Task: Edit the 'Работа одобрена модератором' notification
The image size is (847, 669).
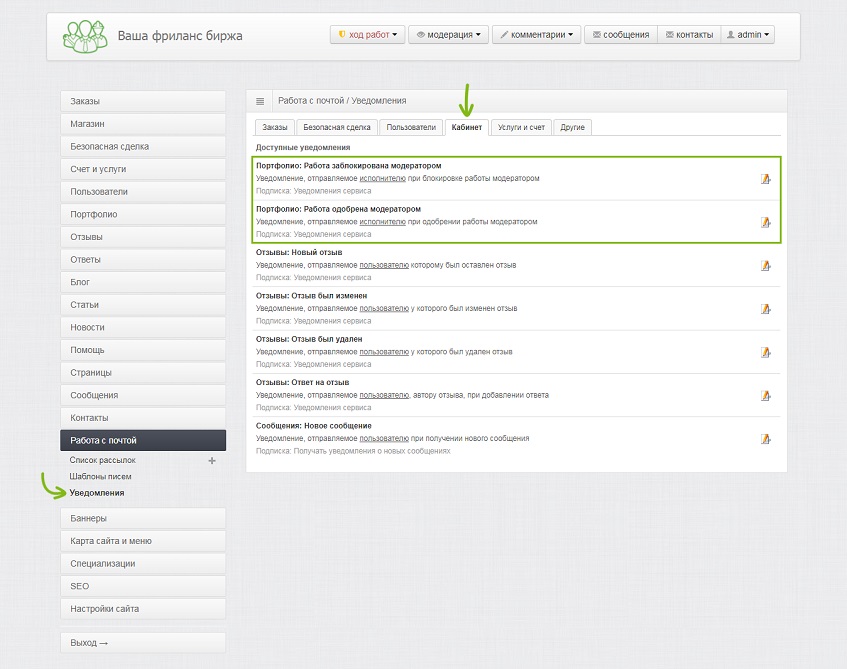Action: [x=765, y=222]
